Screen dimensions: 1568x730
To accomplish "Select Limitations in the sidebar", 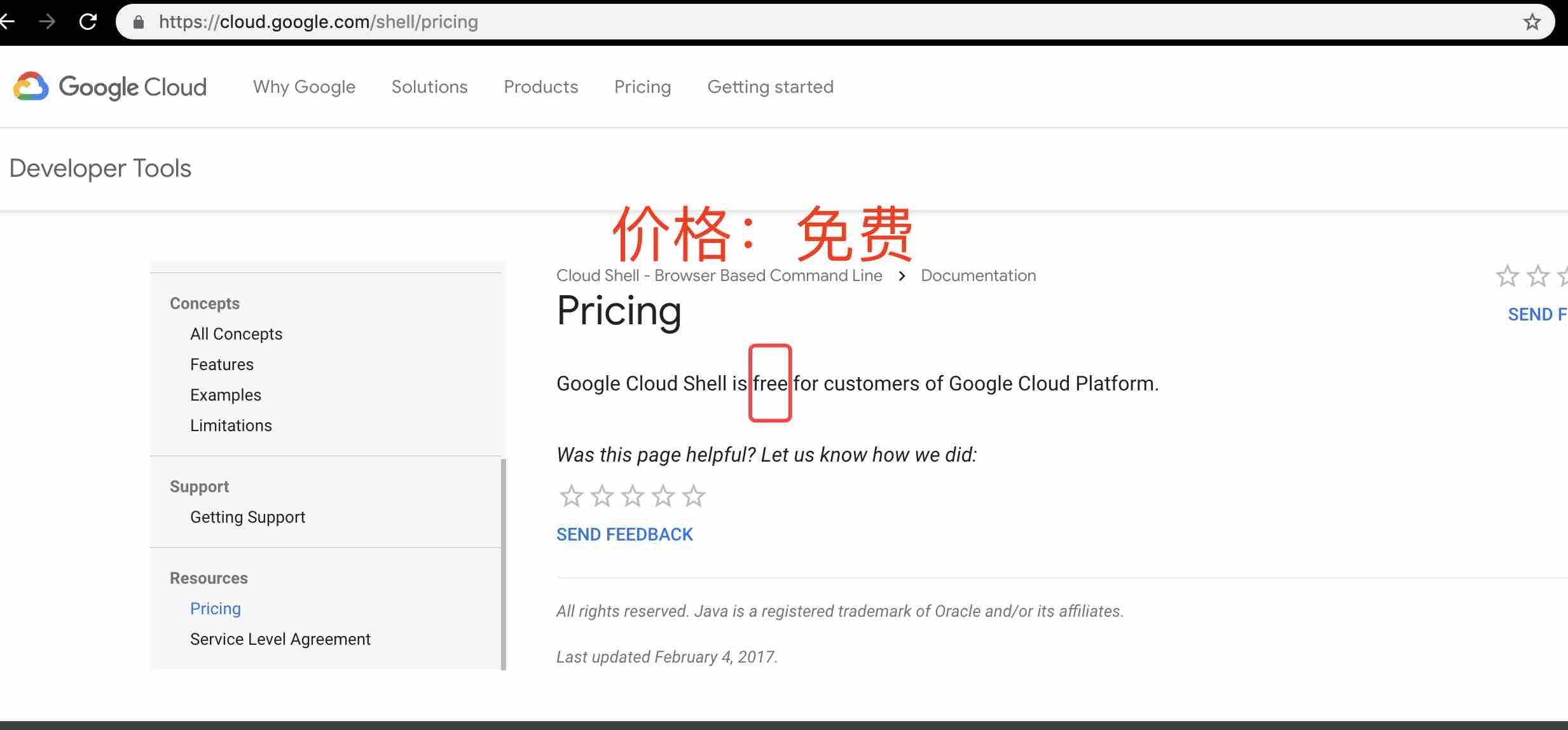I will point(231,425).
